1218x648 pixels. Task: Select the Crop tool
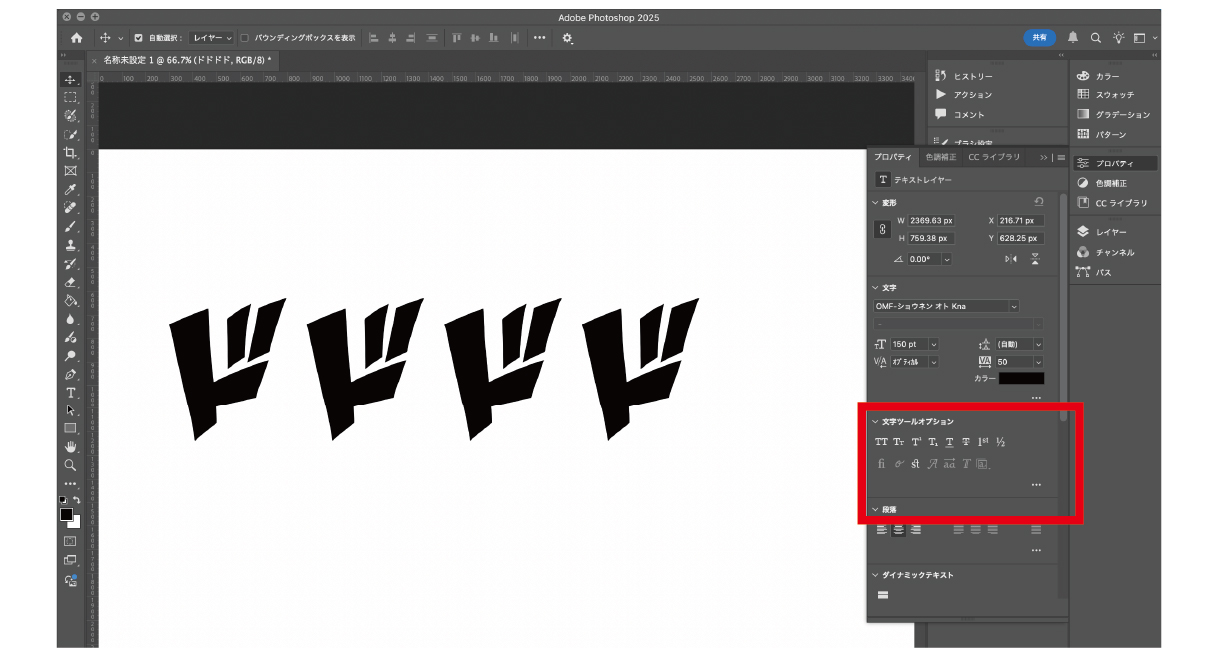click(x=70, y=153)
